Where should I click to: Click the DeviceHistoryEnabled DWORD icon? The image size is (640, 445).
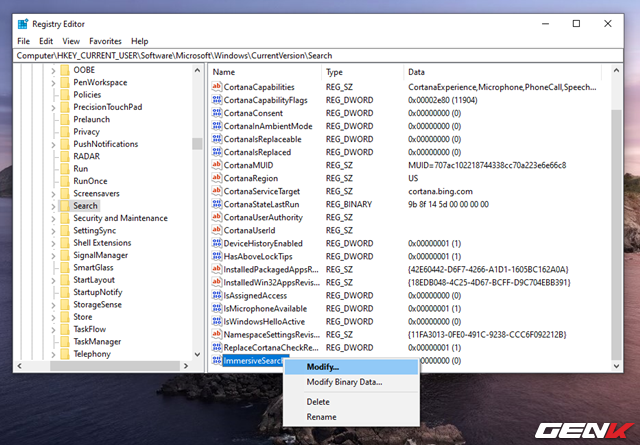216,243
